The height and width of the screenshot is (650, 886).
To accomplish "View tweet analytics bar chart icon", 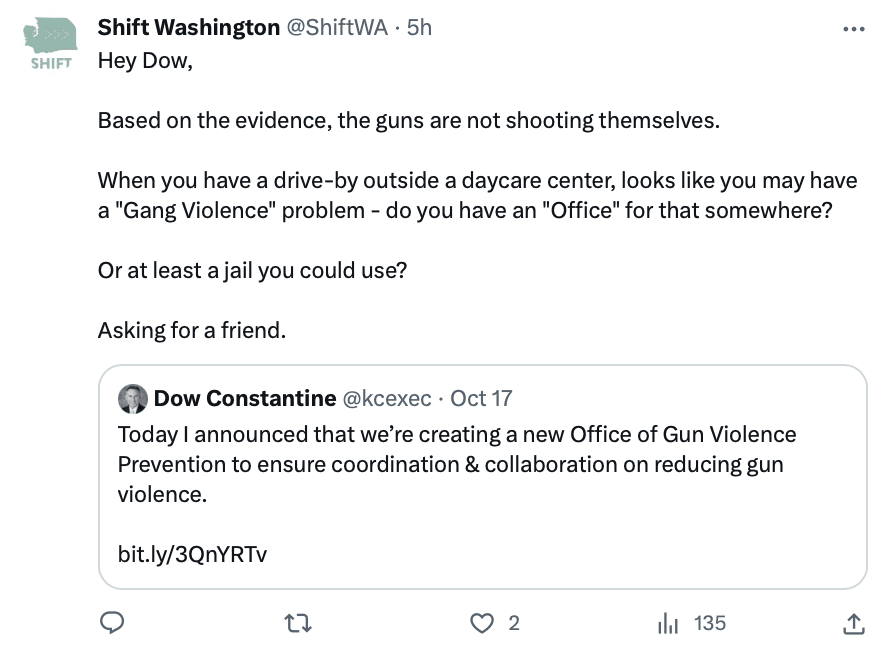I will [668, 623].
